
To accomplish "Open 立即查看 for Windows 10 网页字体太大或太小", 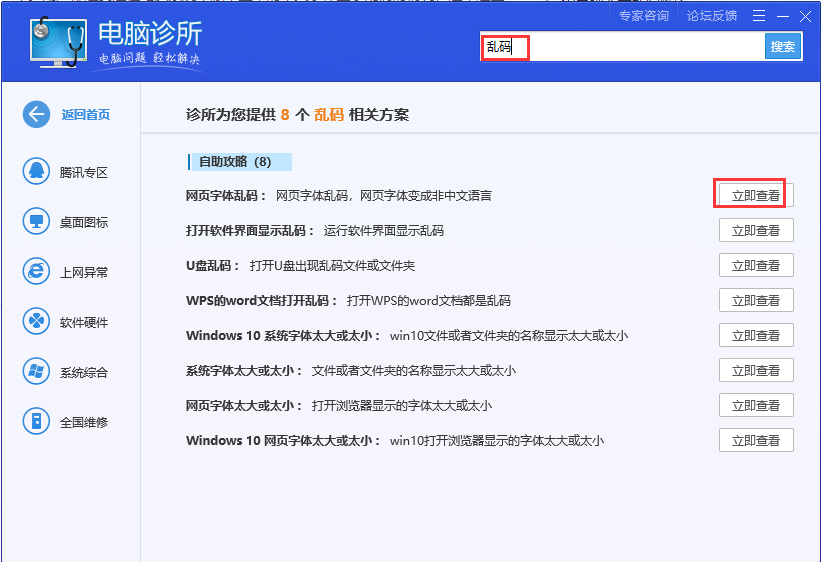I will 755,441.
